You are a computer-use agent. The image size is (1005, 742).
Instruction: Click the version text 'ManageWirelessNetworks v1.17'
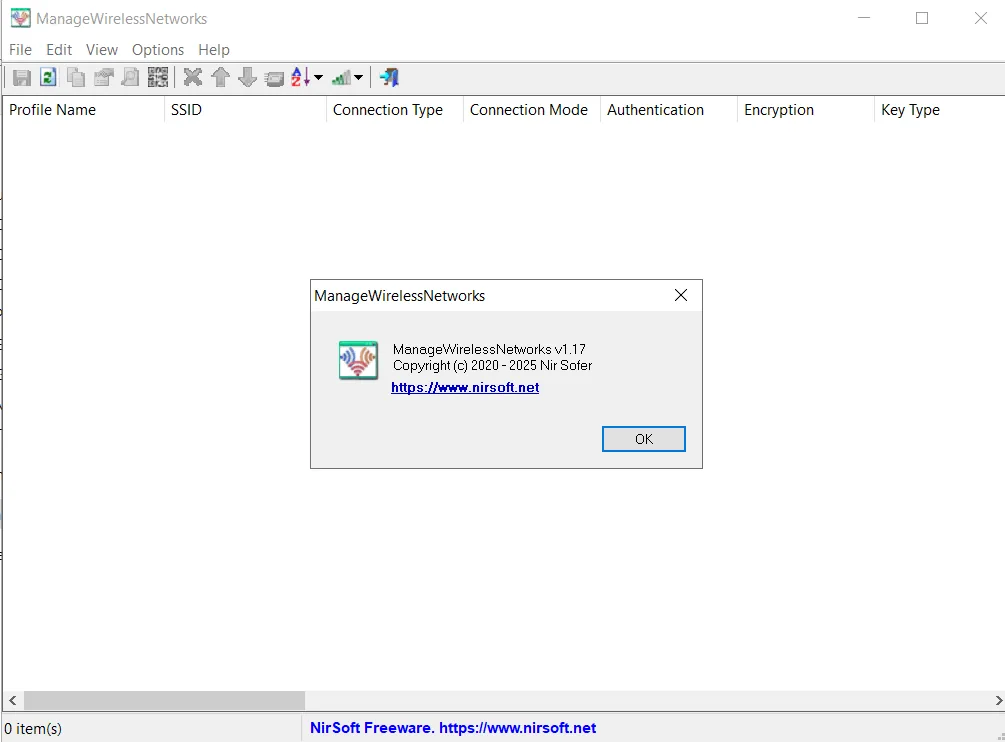coord(489,349)
